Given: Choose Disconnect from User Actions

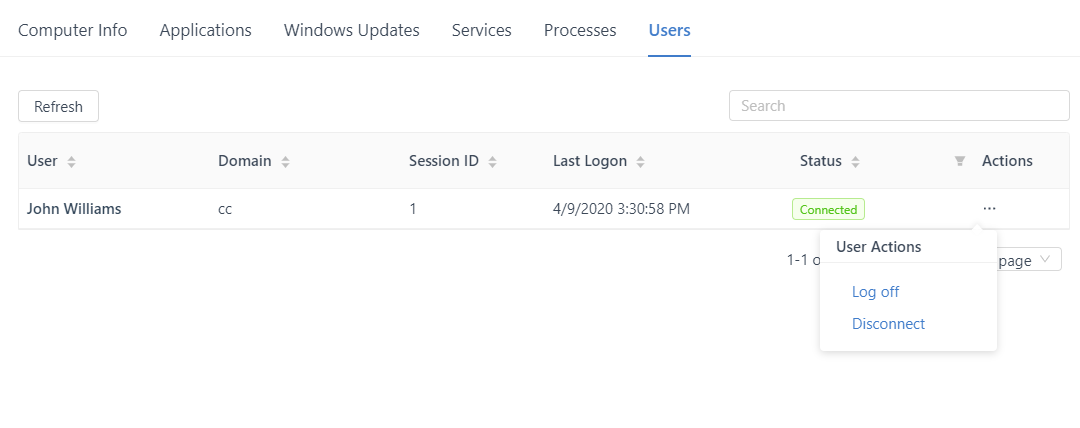Looking at the screenshot, I should point(888,324).
